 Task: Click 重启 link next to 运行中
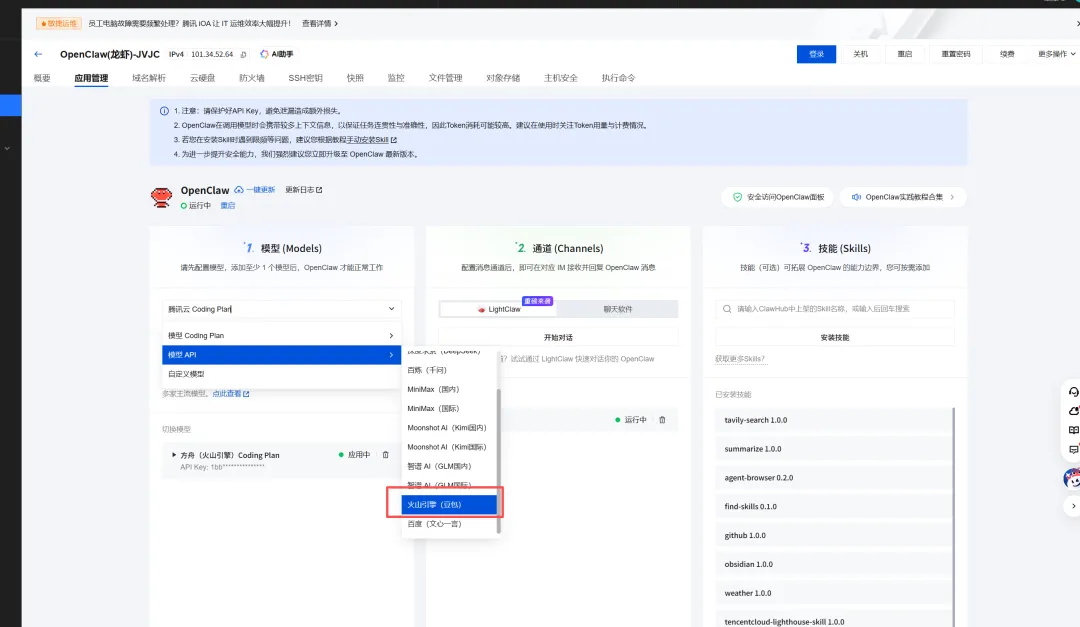tap(227, 205)
